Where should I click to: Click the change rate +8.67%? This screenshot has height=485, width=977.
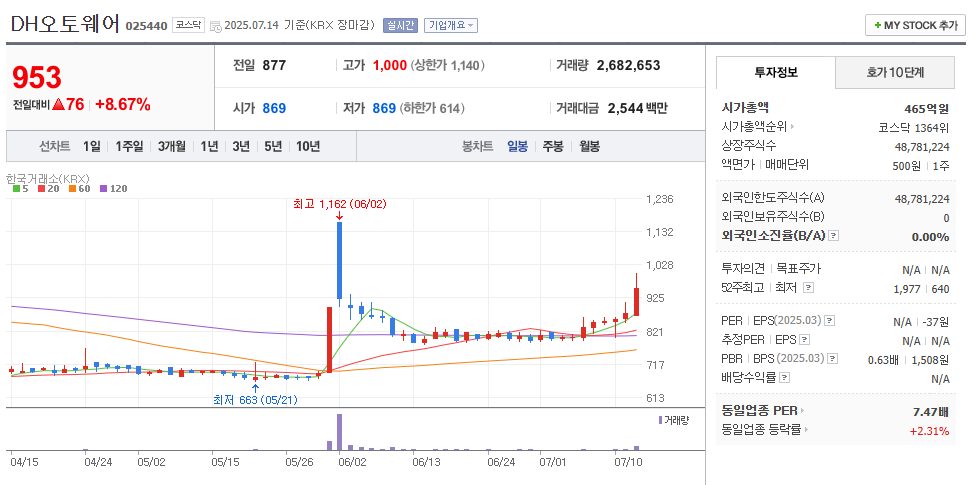123,105
